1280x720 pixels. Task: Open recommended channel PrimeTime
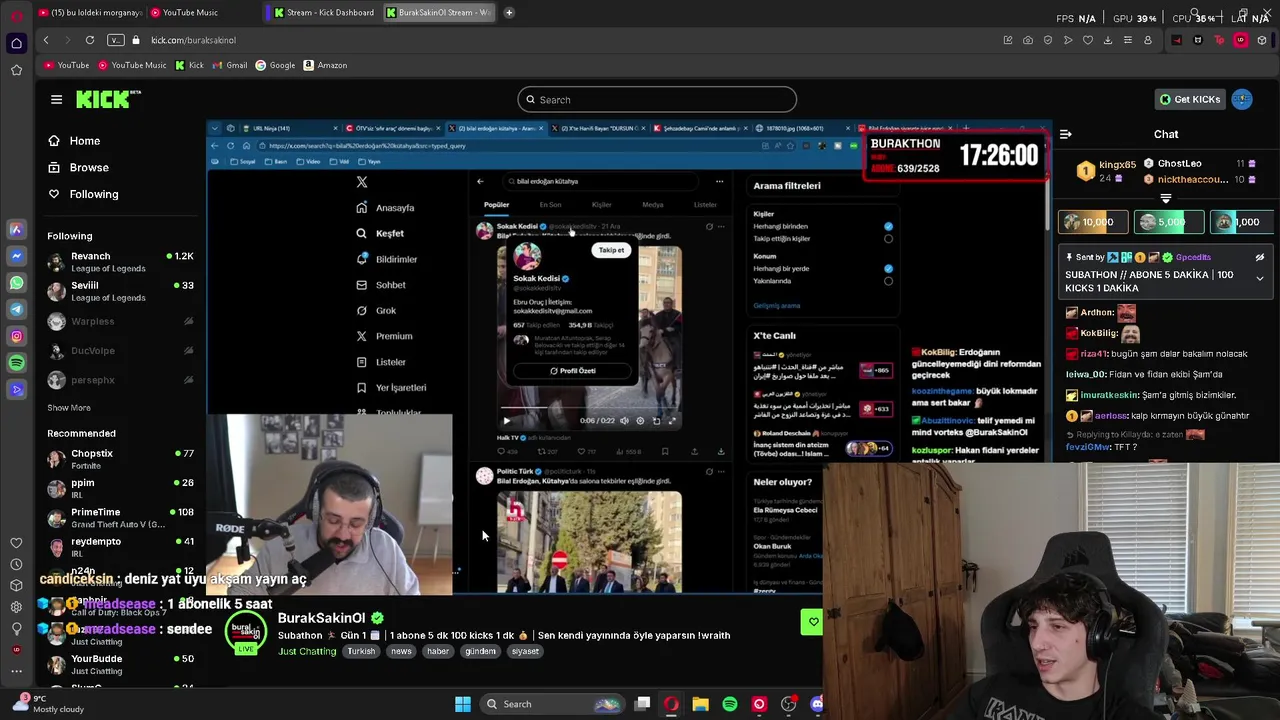[x=120, y=518]
